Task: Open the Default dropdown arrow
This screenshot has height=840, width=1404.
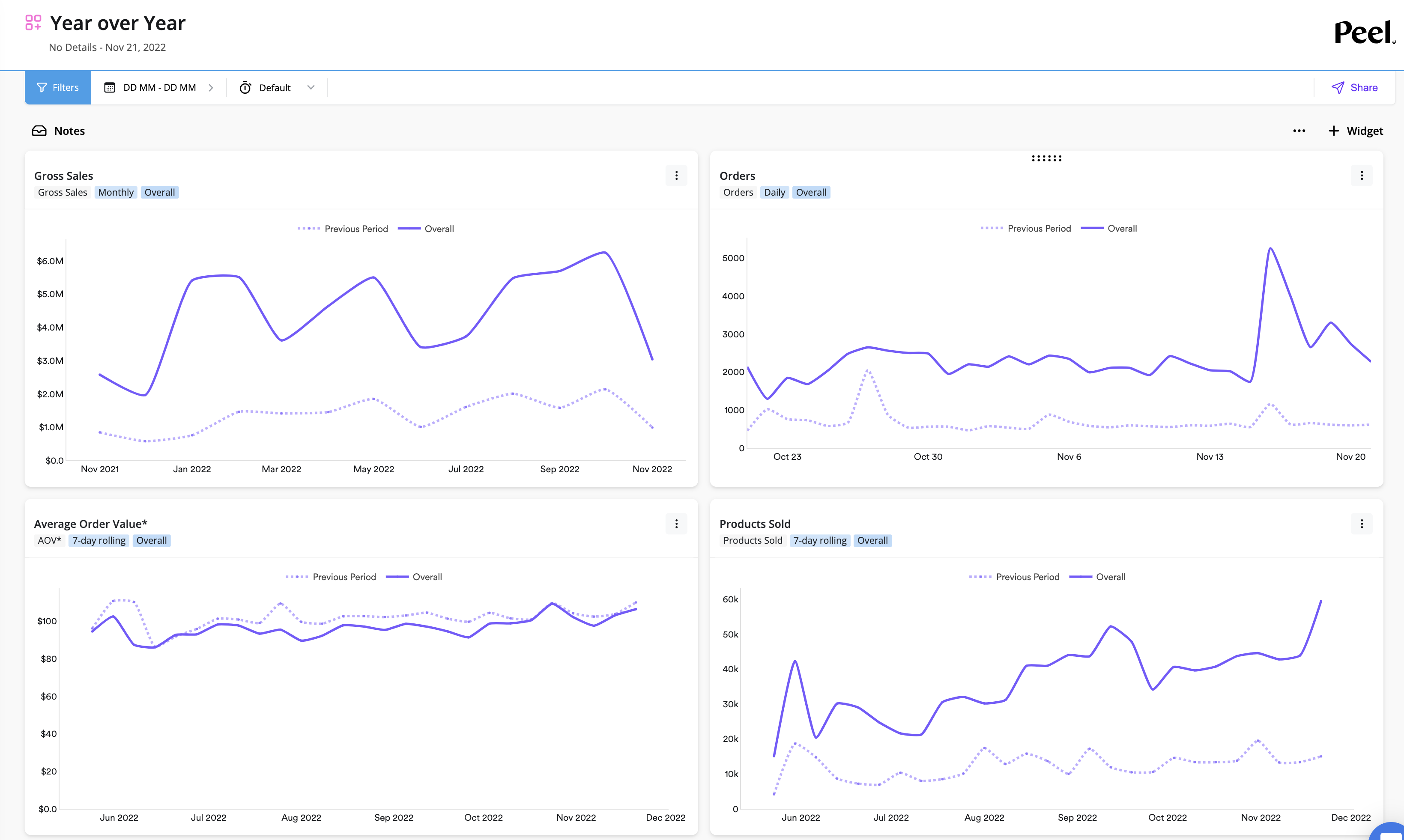Action: (x=311, y=88)
